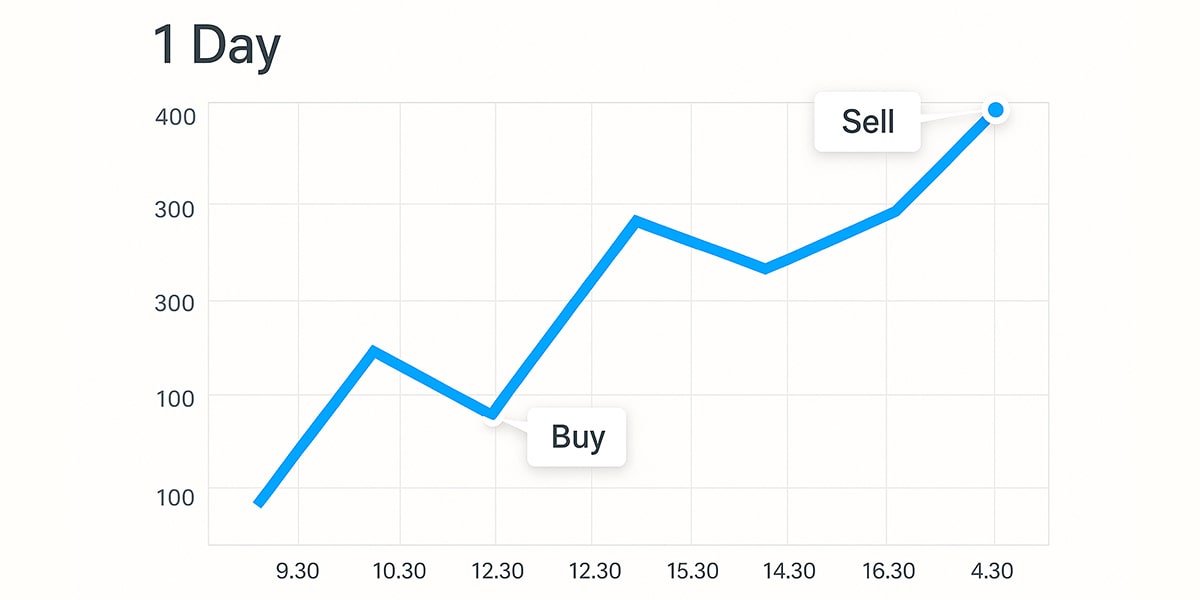Select the 9.30 x-axis time label
This screenshot has width=1200, height=600.
[298, 572]
